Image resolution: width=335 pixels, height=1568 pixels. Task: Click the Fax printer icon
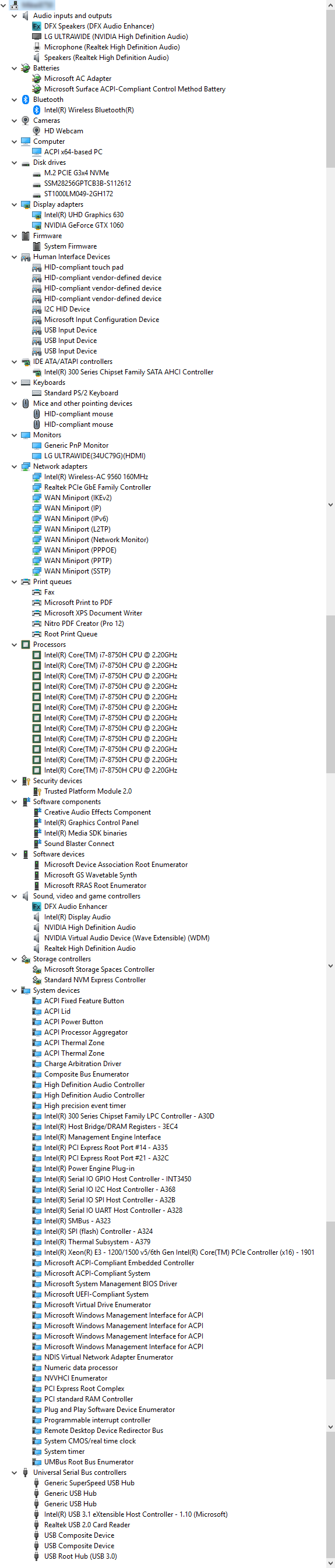point(37,592)
